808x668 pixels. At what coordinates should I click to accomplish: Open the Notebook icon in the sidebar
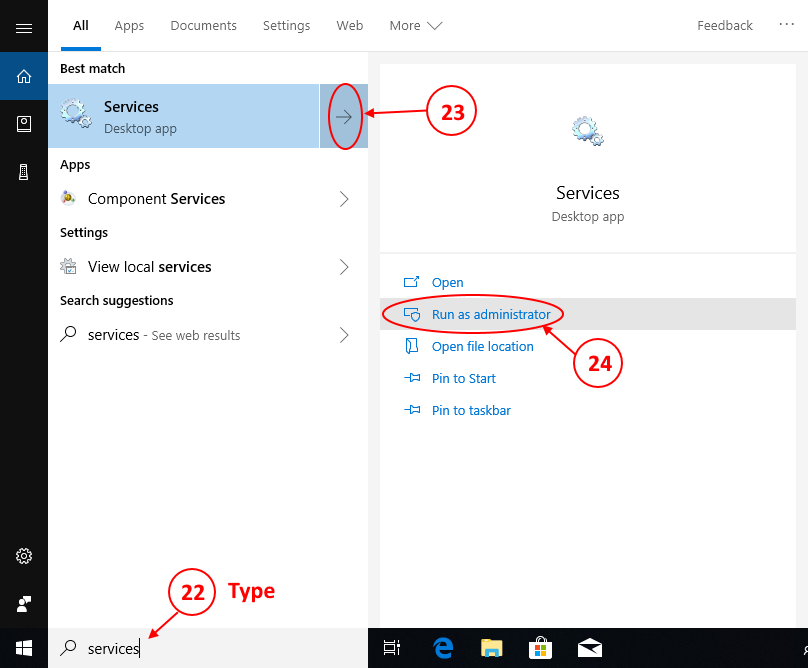click(24, 124)
